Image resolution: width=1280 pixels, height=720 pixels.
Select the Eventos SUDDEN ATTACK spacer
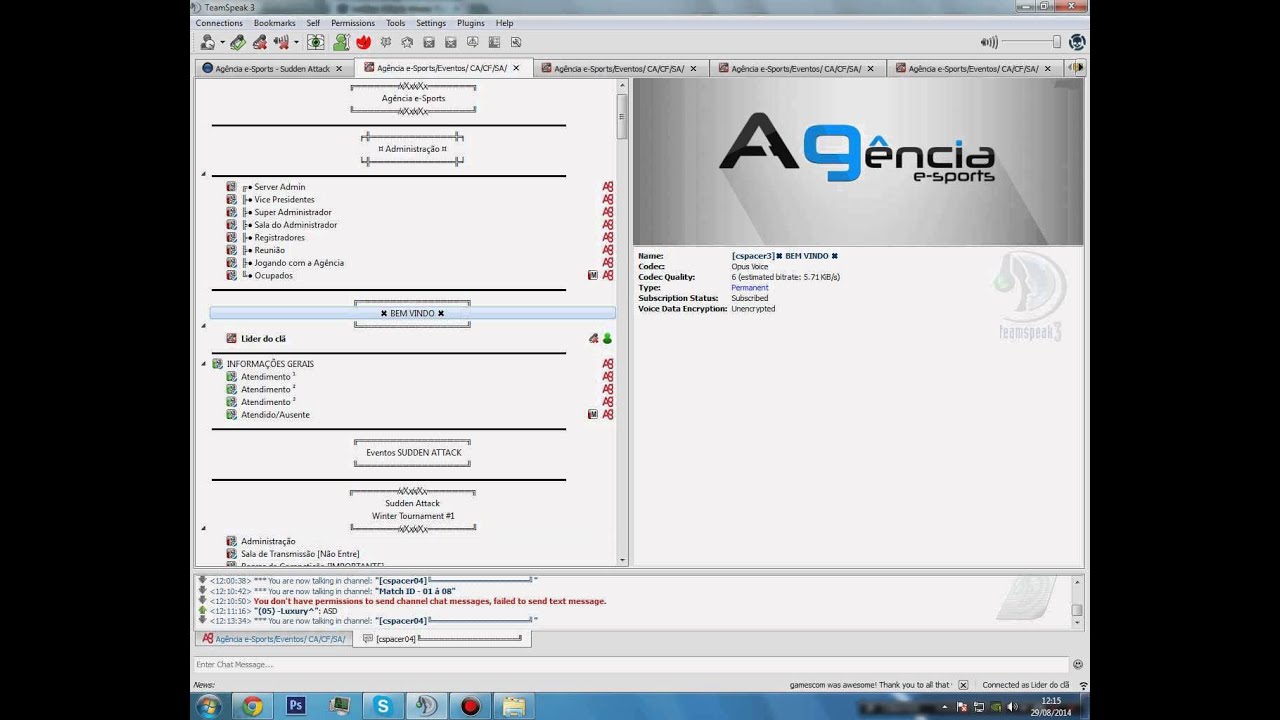point(413,452)
